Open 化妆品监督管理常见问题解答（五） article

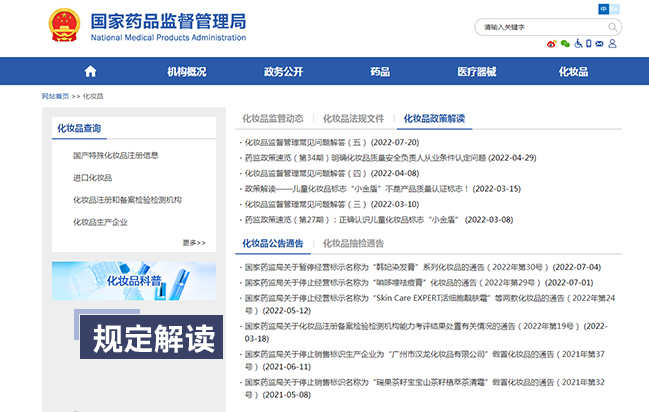332,142
